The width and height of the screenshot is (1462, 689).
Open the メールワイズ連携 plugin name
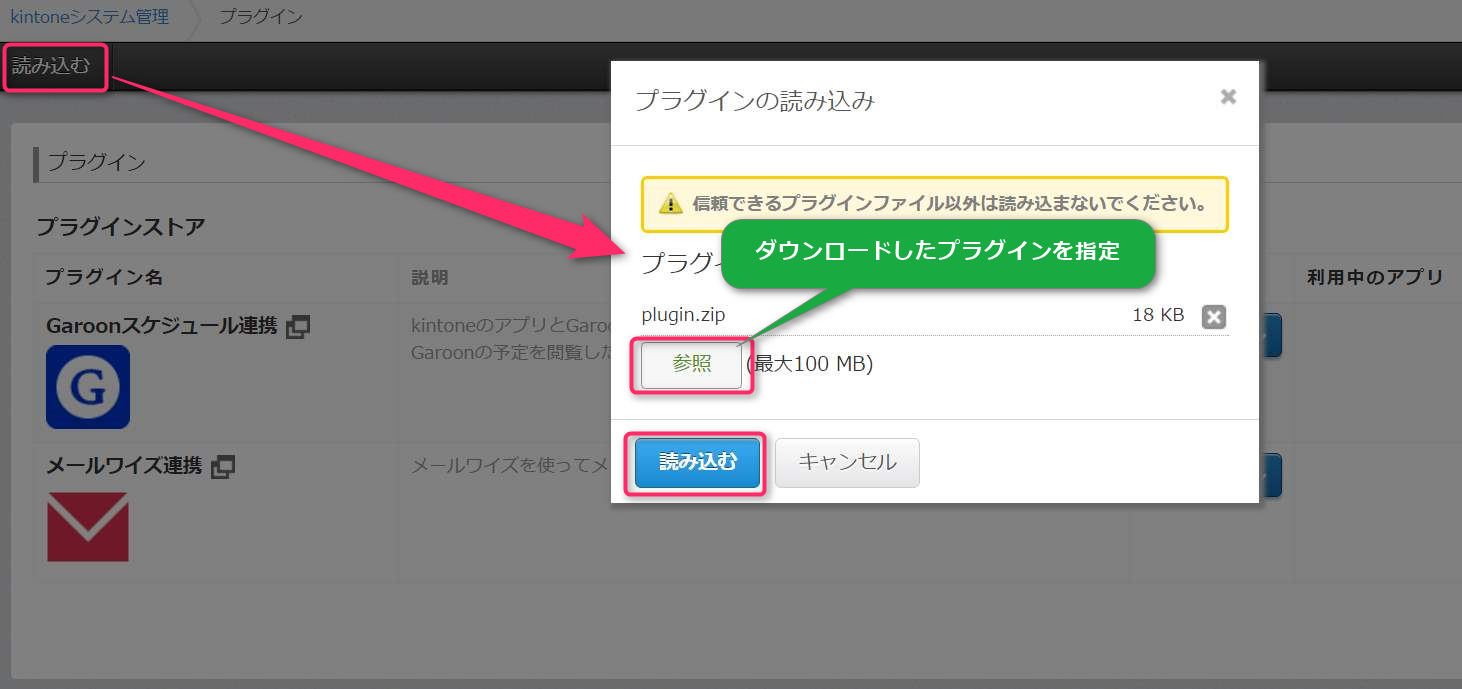tap(124, 466)
